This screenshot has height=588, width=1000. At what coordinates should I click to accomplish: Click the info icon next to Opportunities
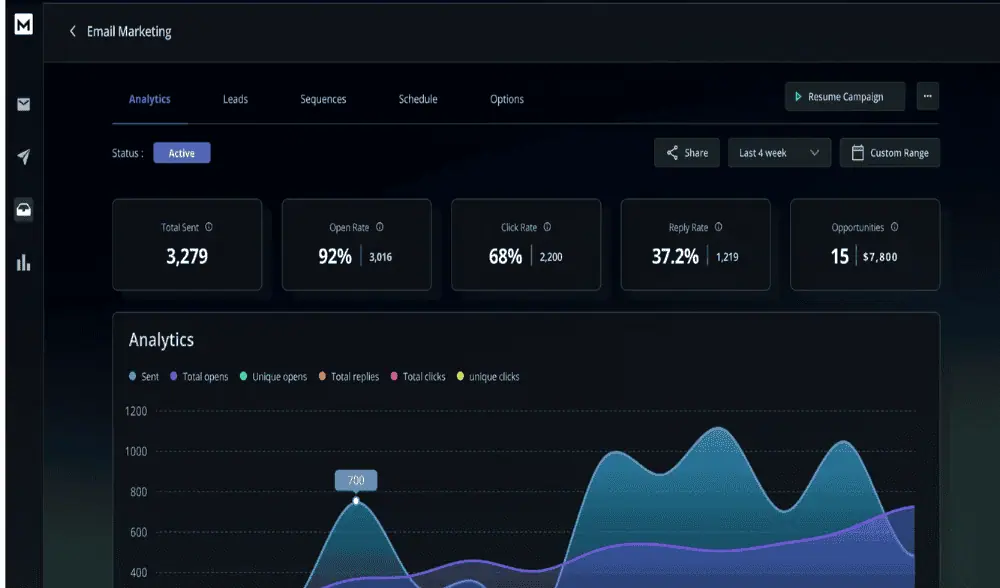click(x=894, y=227)
